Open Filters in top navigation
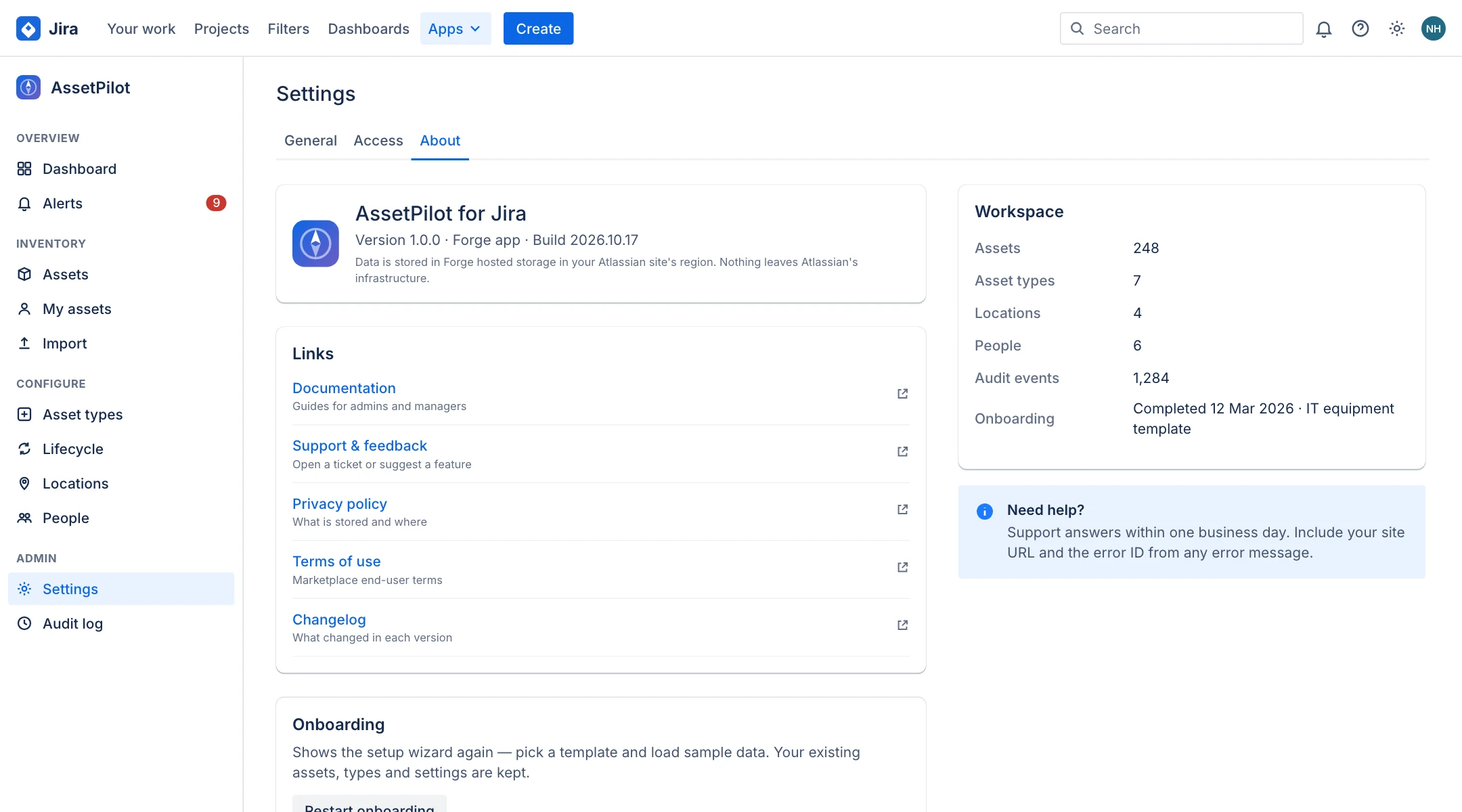The width and height of the screenshot is (1462, 812). [288, 28]
